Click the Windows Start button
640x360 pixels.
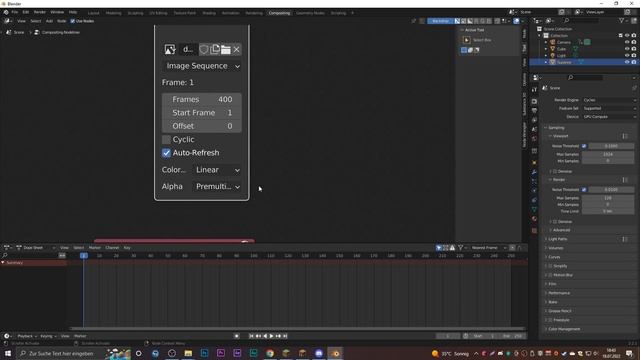coord(8,353)
